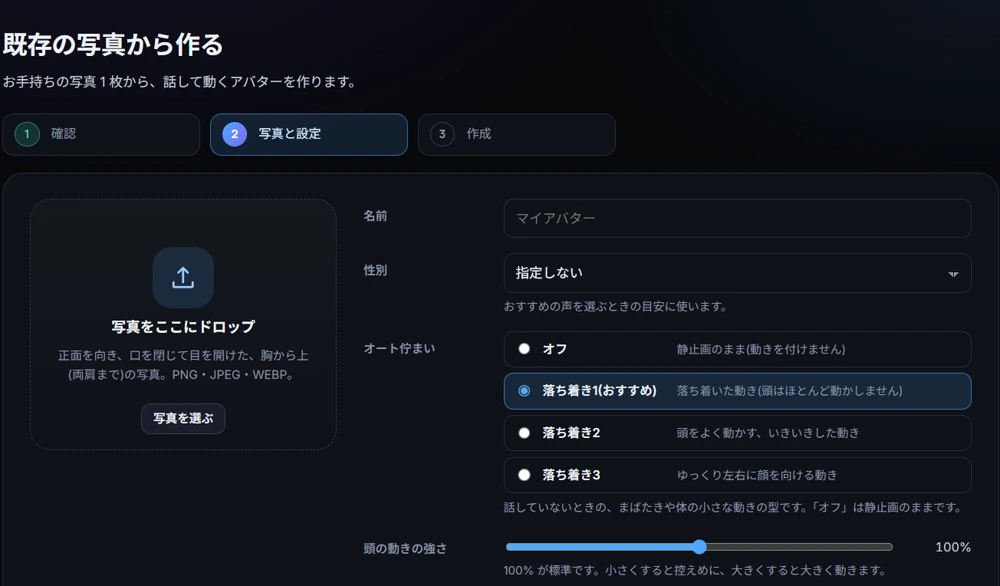Open the 作成 step tab
The image size is (1000, 586).
tap(517, 134)
